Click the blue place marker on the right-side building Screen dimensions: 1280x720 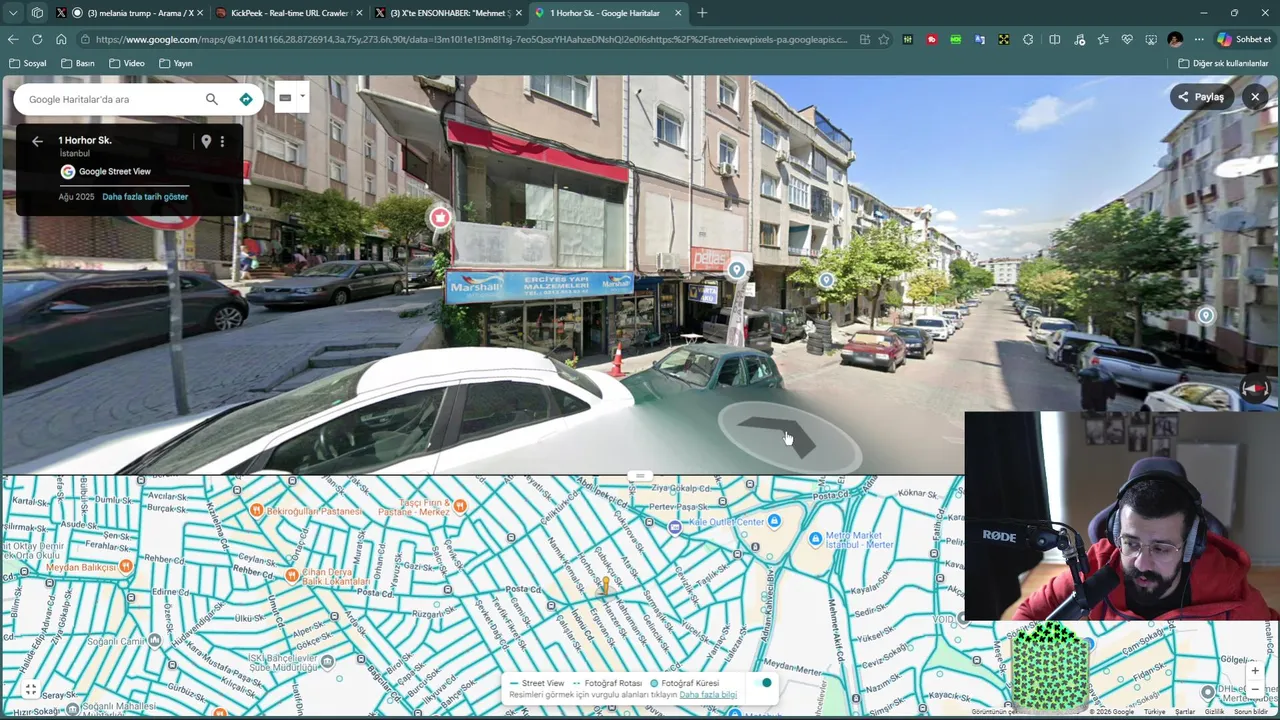1205,315
